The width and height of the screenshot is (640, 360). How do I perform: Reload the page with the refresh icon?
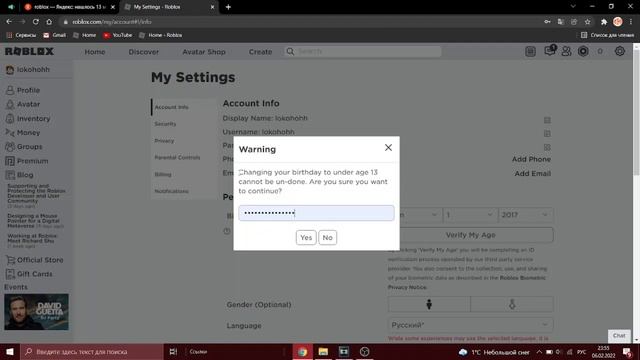click(36, 22)
